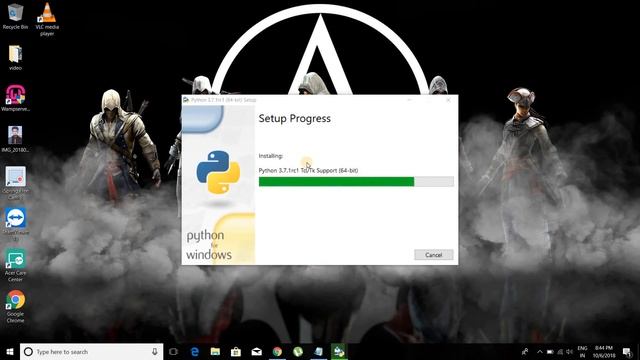Image resolution: width=640 pixels, height=360 pixels.
Task: Select the Acer Care Center shortcut
Action: (16, 265)
